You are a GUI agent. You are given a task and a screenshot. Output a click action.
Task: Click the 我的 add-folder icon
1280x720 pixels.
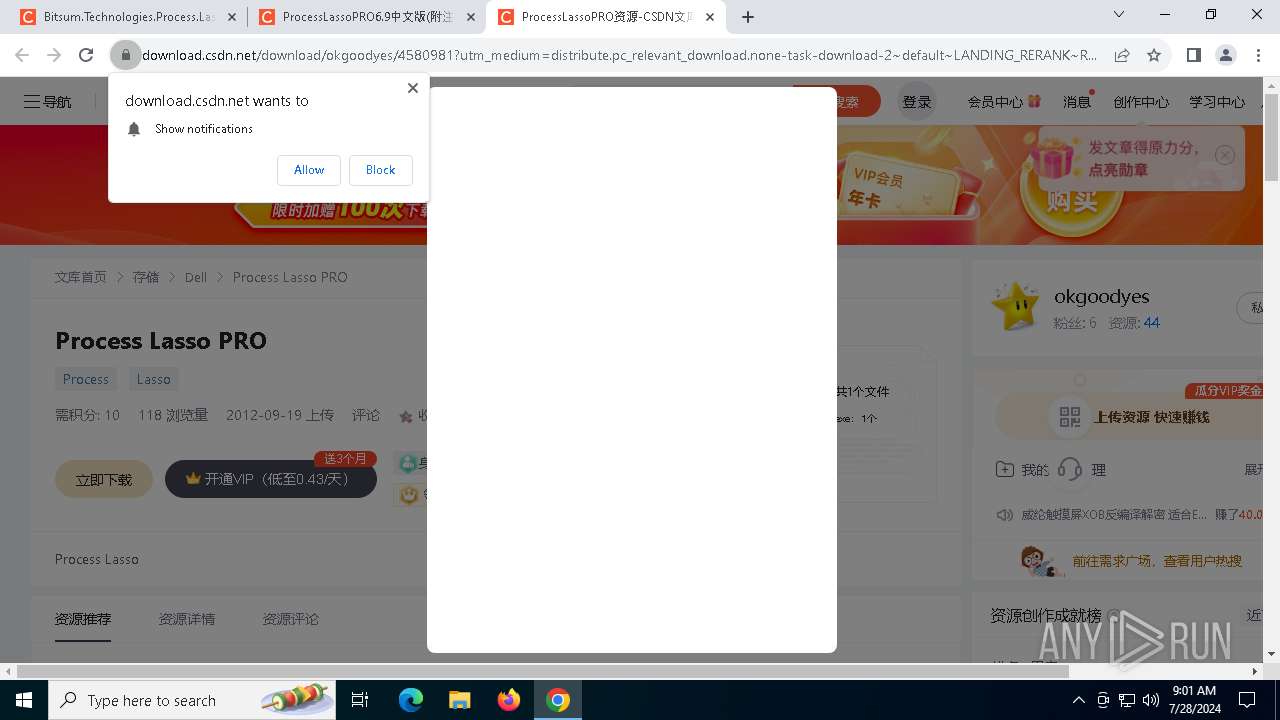(x=1005, y=469)
